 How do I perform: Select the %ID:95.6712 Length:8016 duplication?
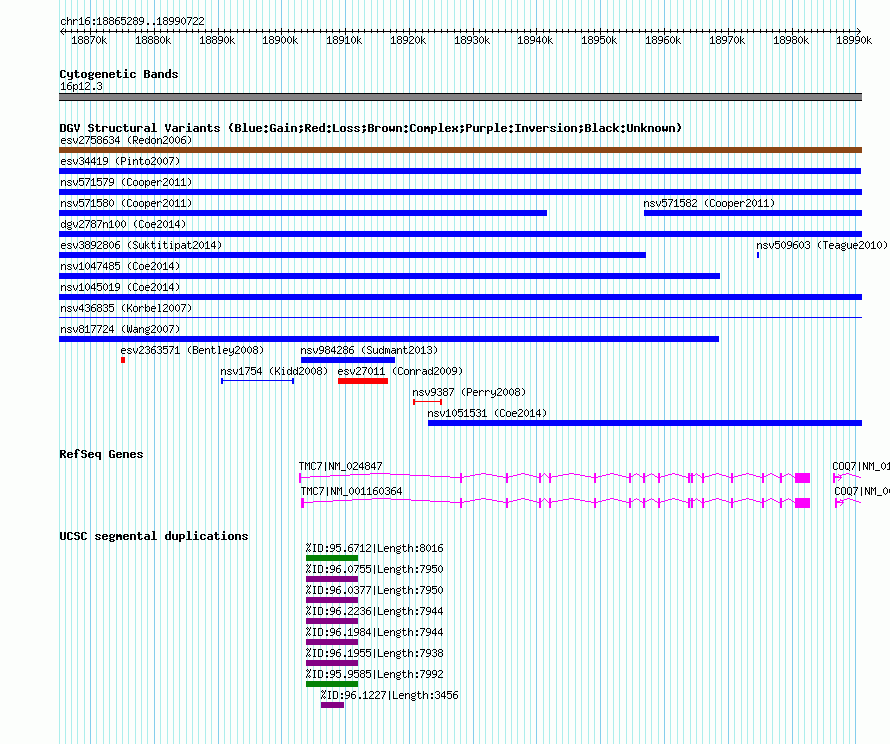(x=375, y=548)
